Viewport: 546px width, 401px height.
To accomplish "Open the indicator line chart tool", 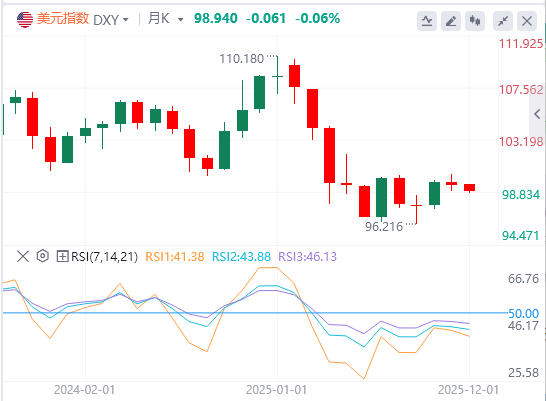I will click(427, 21).
